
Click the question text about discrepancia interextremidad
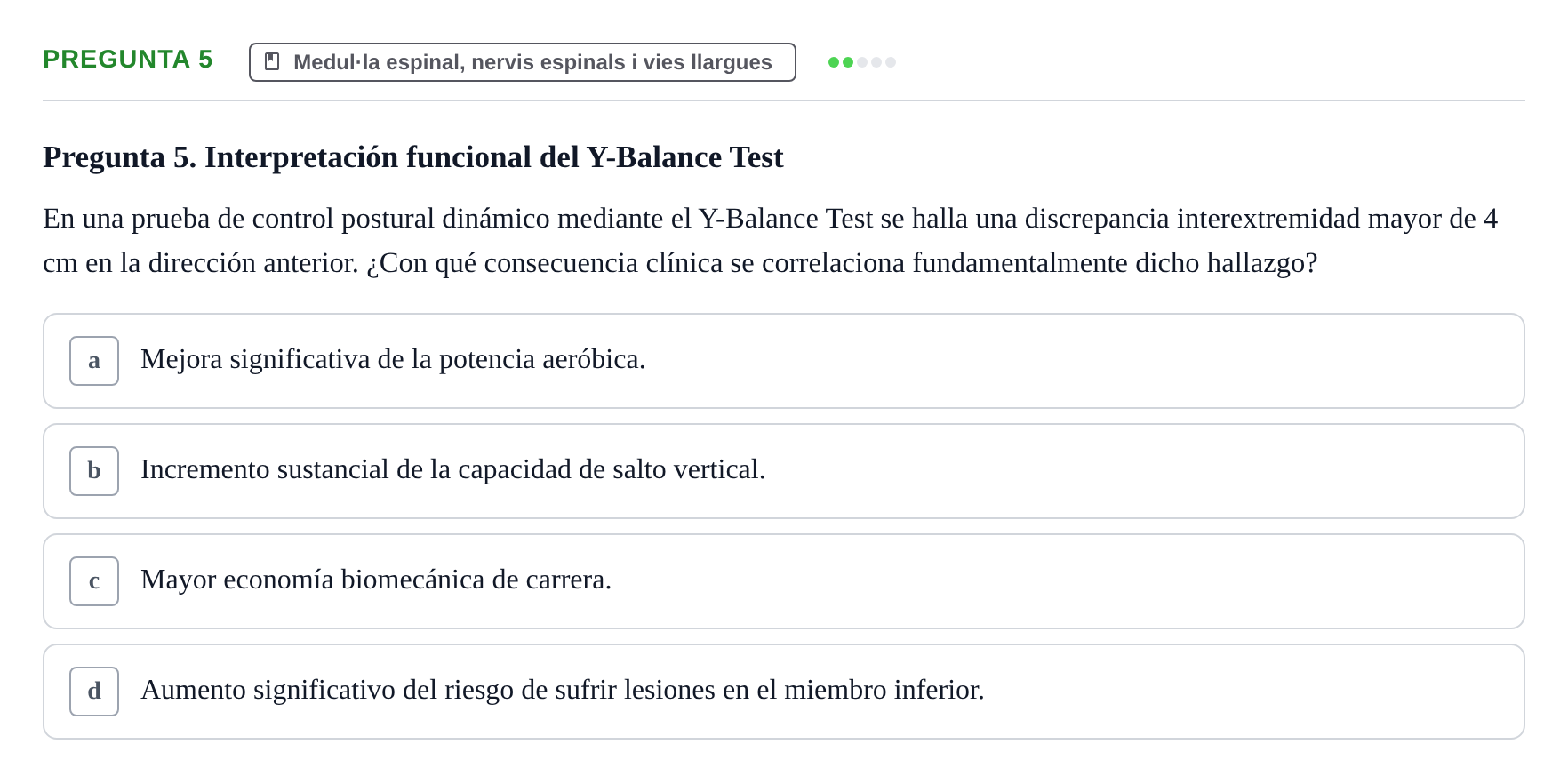[x=770, y=241]
